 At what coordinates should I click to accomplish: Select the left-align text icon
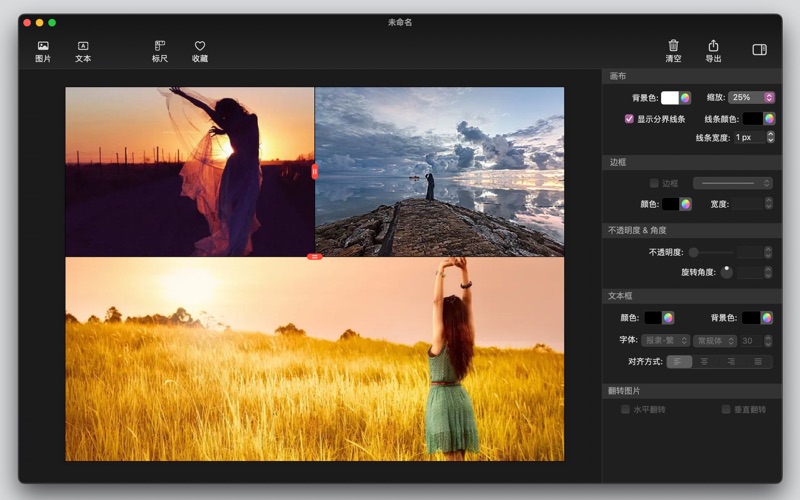[x=679, y=361]
